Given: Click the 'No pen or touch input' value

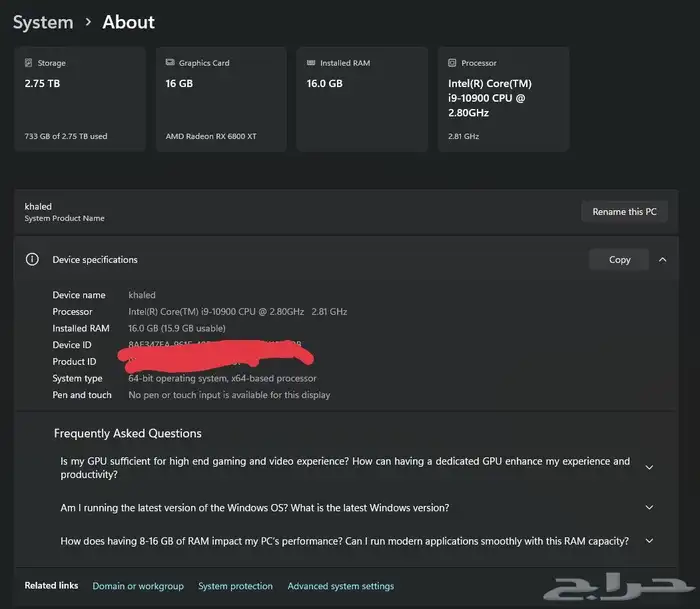Looking at the screenshot, I should [x=229, y=395].
